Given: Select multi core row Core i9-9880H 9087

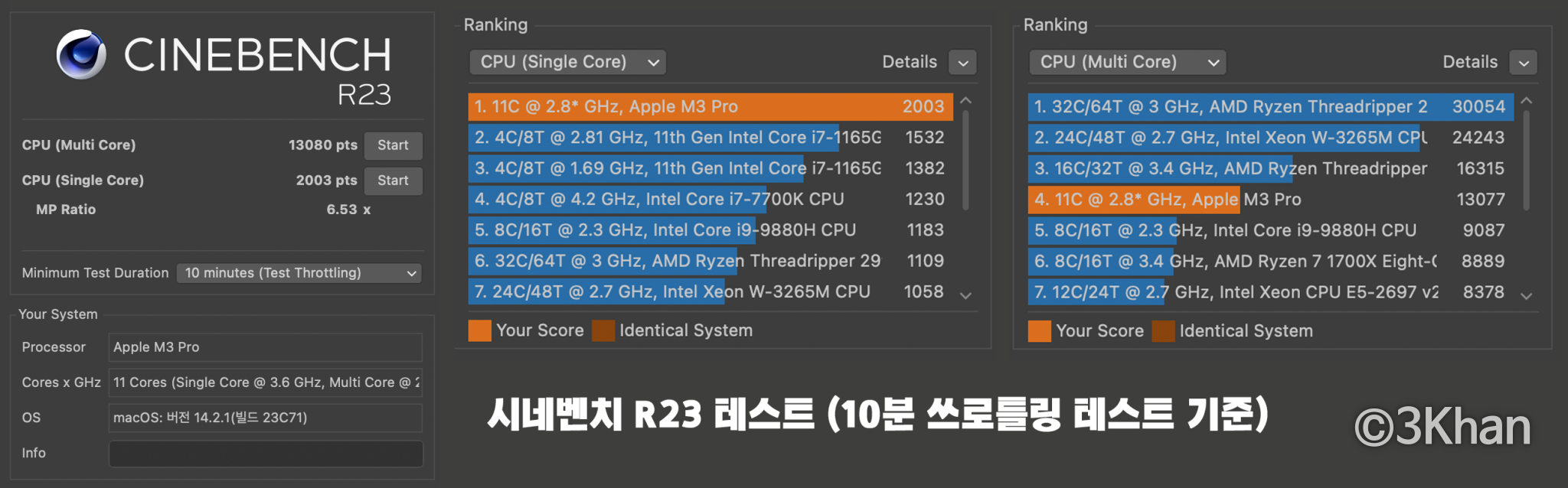Looking at the screenshot, I should coord(1271,230).
